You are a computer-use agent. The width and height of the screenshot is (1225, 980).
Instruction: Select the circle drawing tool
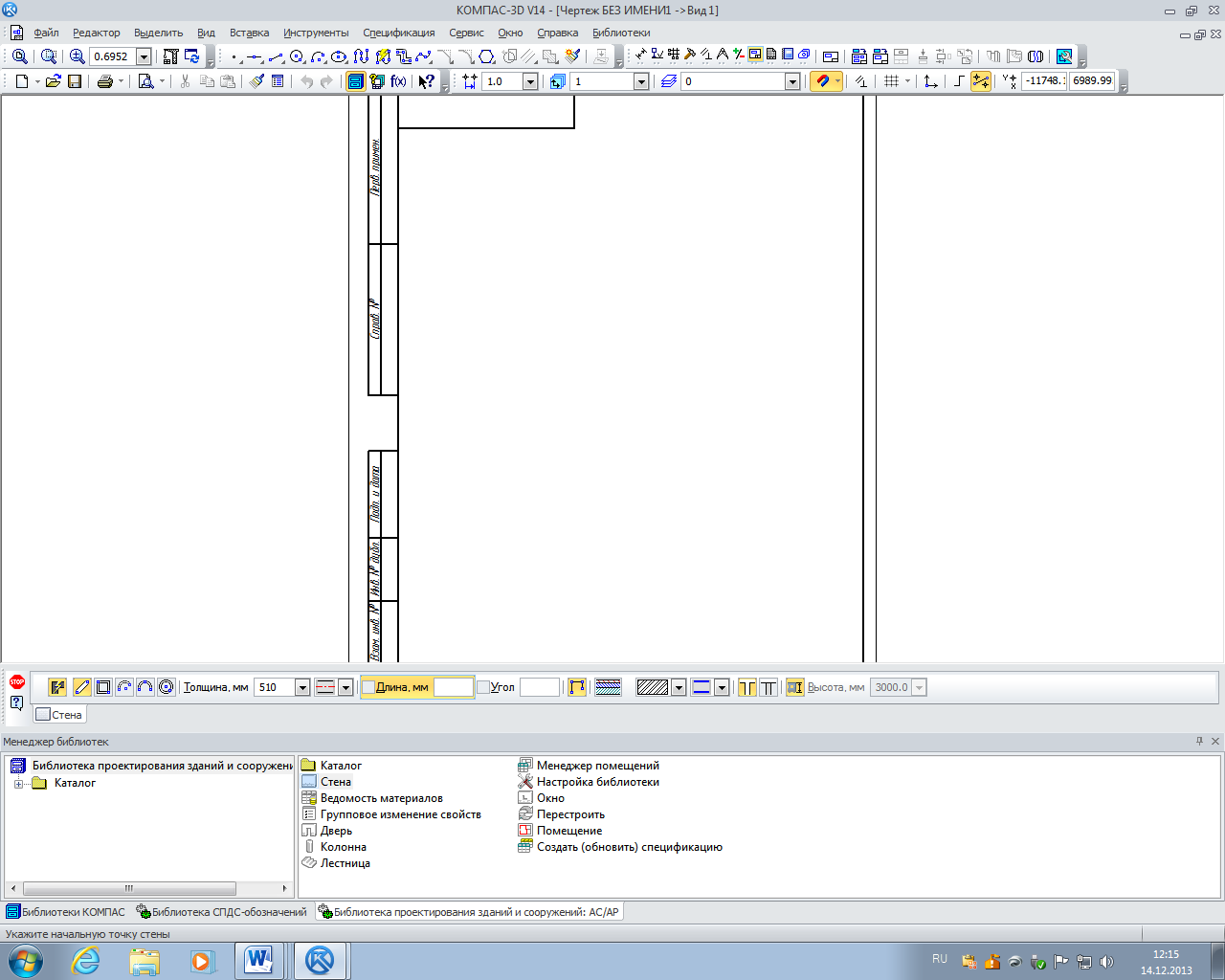297,56
